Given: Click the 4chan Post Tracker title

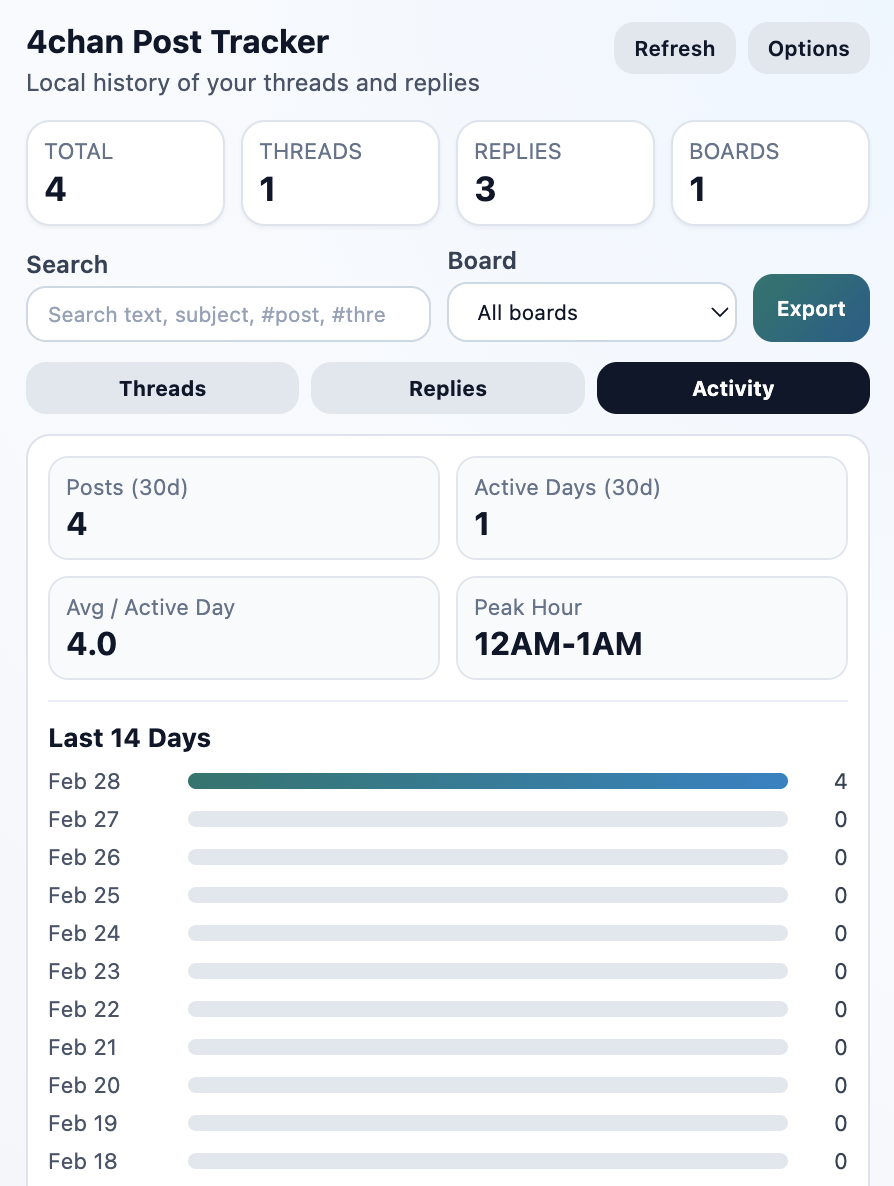Looking at the screenshot, I should pos(178,42).
